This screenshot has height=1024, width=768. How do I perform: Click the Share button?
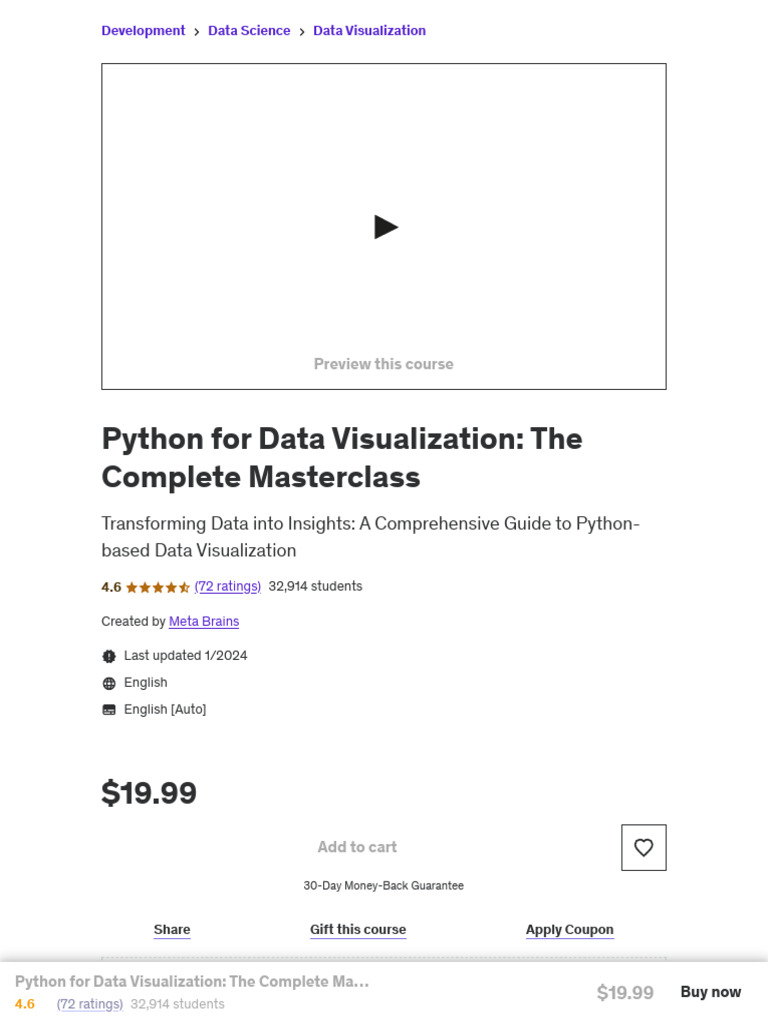pos(172,929)
